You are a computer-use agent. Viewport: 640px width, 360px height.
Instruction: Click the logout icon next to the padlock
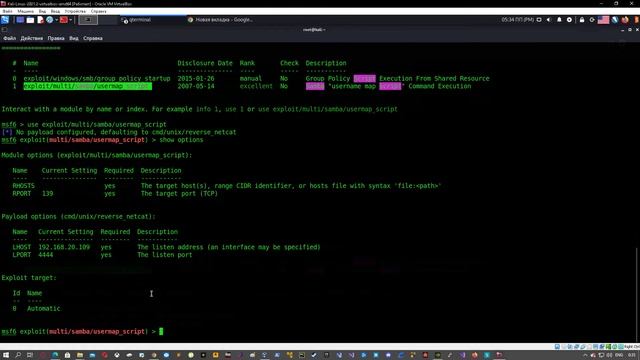(x=592, y=20)
